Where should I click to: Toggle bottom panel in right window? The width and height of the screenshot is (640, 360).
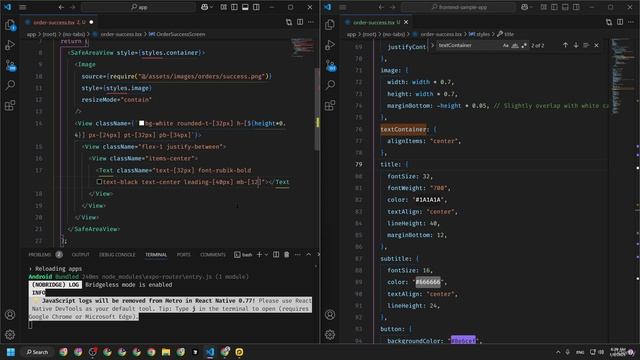(565, 7)
